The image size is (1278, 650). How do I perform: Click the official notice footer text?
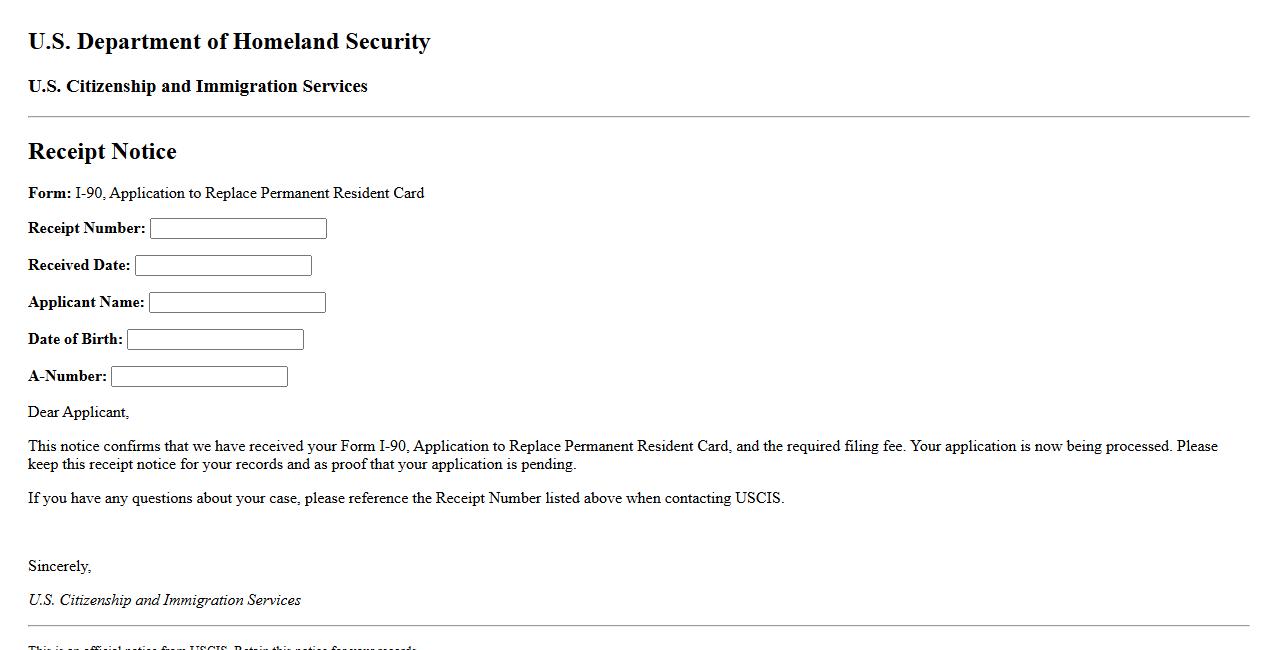[222, 646]
